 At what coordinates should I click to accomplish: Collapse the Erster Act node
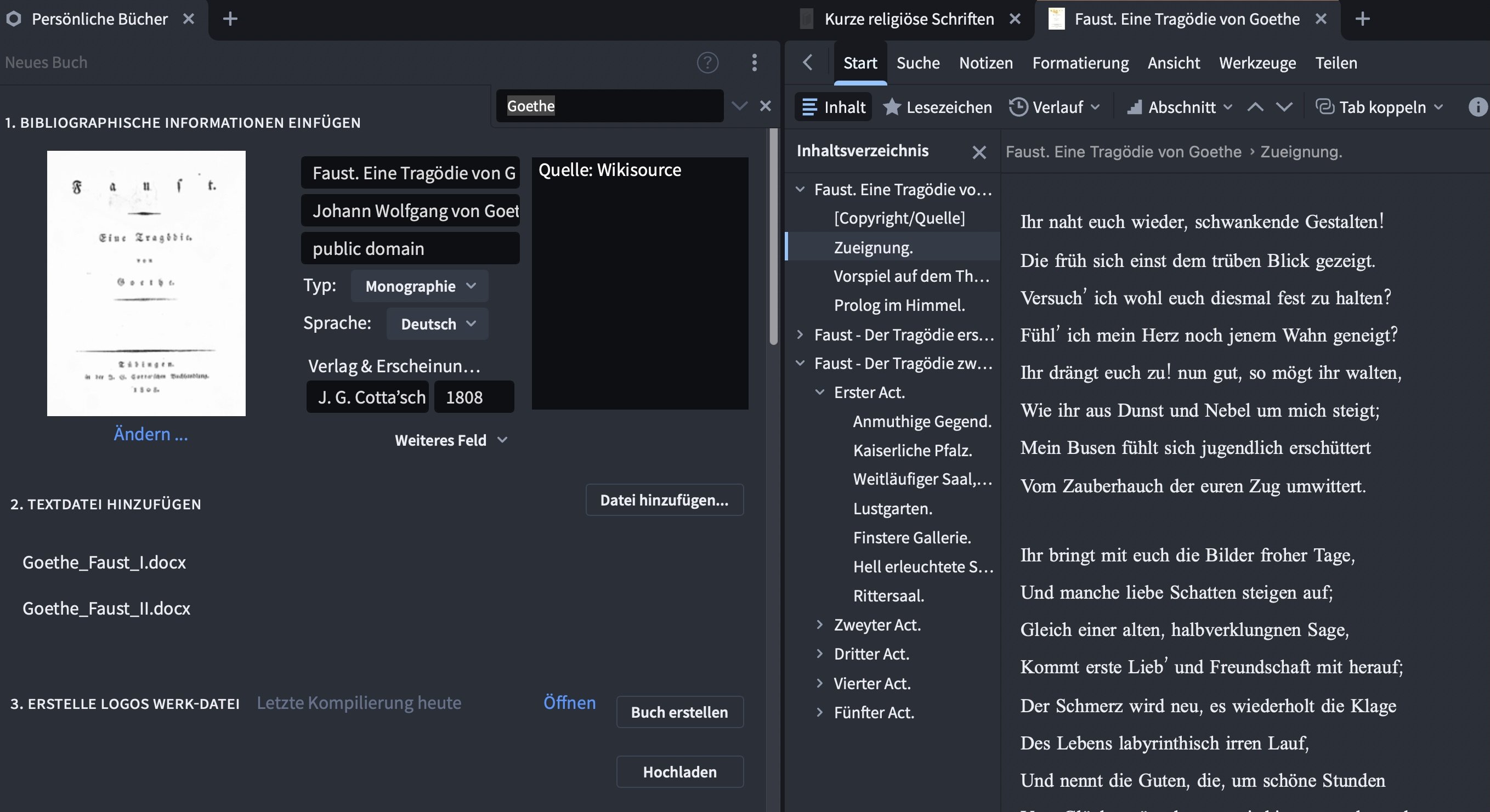tap(820, 392)
